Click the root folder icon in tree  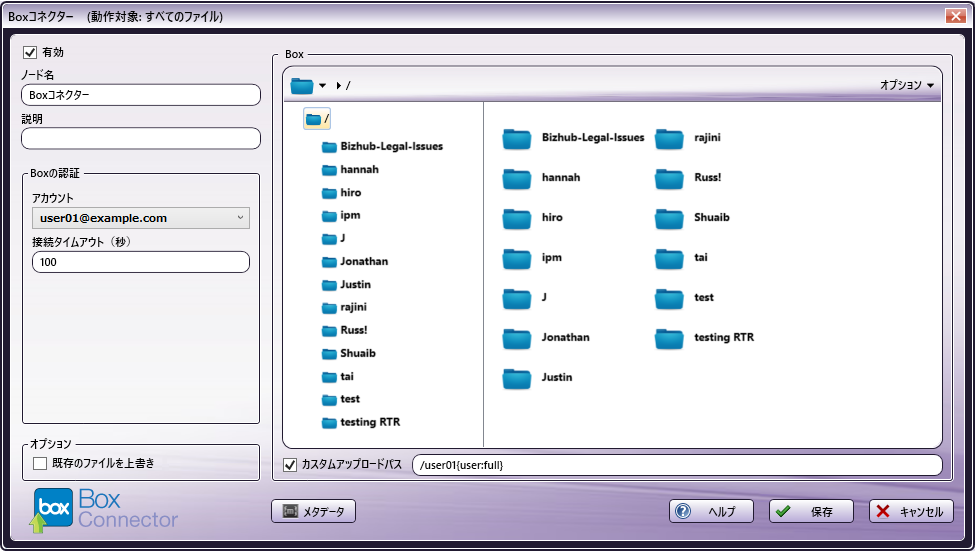point(313,120)
